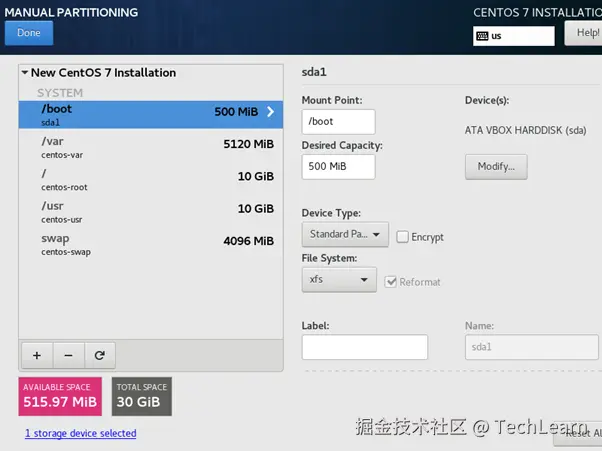Toggle the Reformat checkbox
The image size is (602, 451).
click(x=390, y=282)
